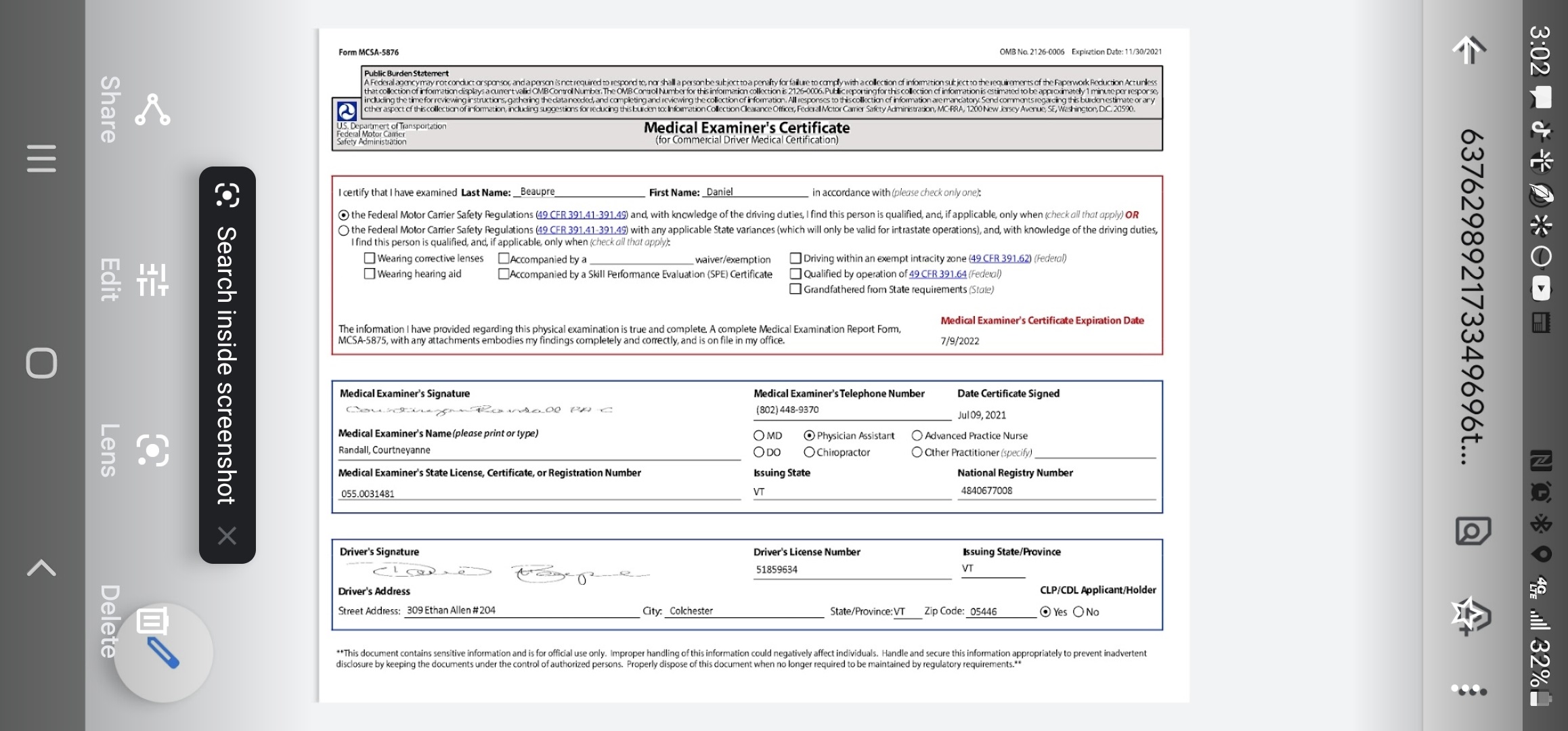Tap the Share icon
The height and width of the screenshot is (731, 1568).
(x=152, y=110)
